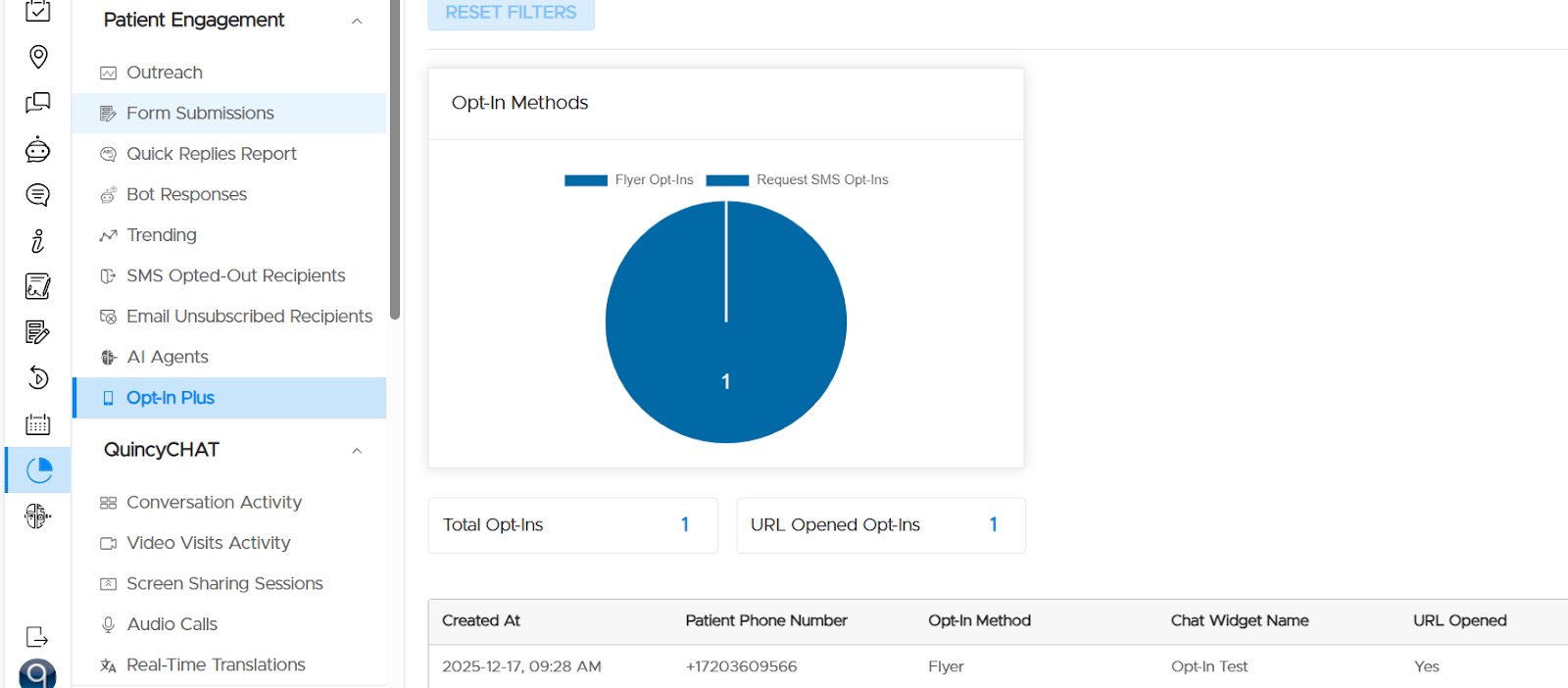
Task: Click the URL Opened Opt-Ins card
Action: [x=881, y=525]
